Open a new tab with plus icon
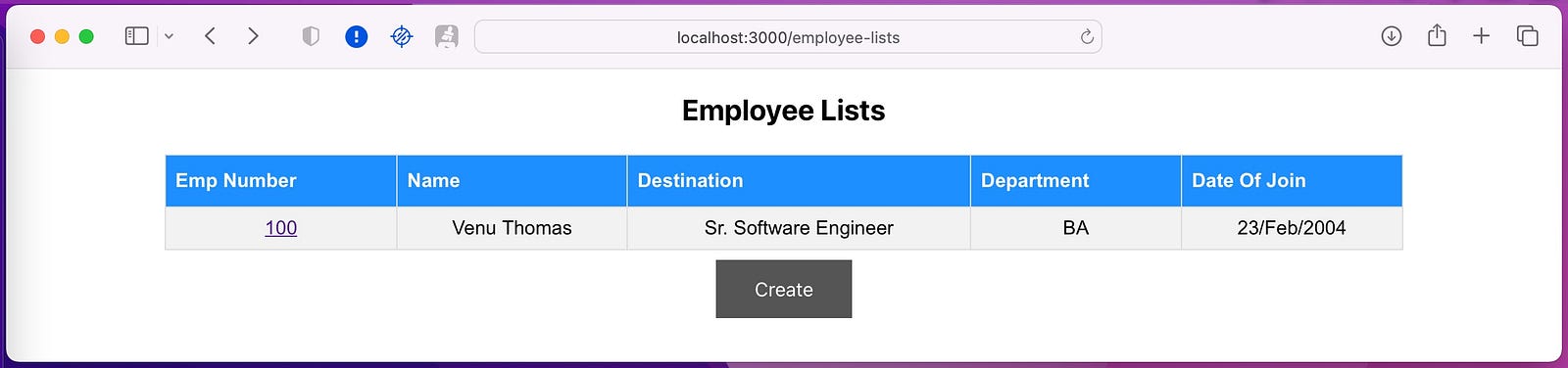 [x=1482, y=36]
